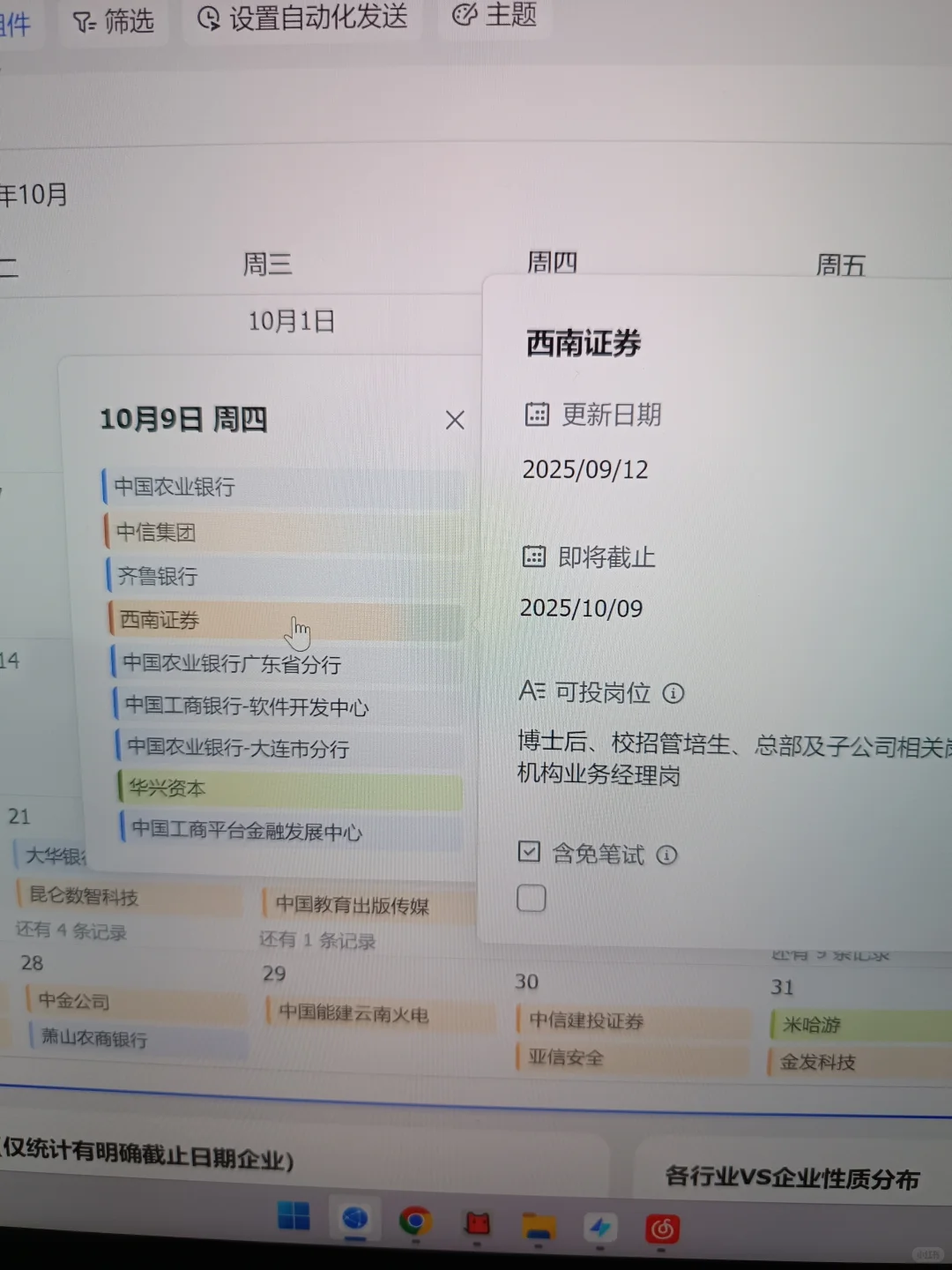
Task: Click the 即将截止 calendar icon
Action: click(x=534, y=557)
